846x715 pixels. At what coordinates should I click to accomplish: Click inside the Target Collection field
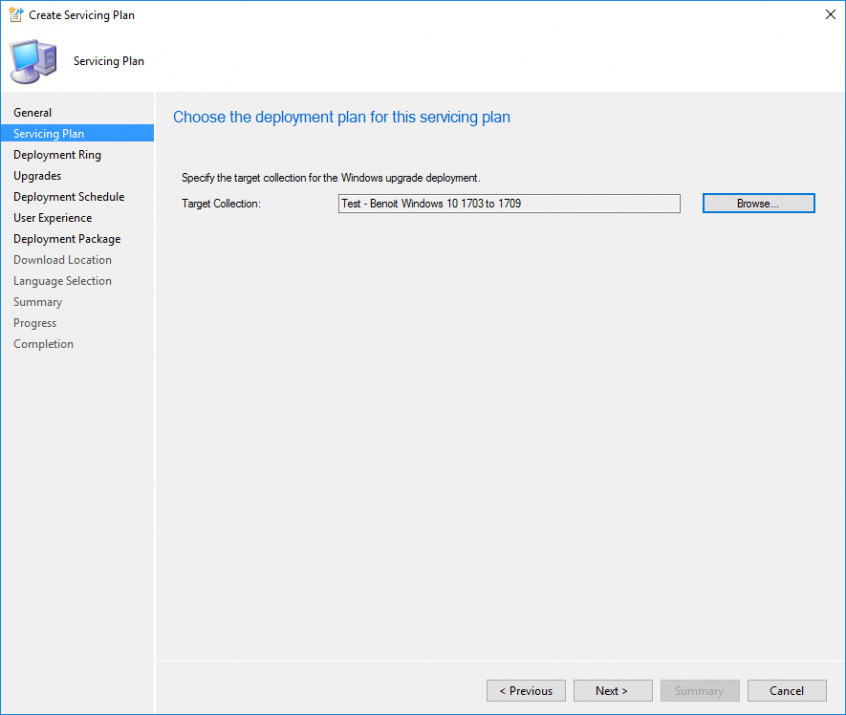click(x=508, y=203)
